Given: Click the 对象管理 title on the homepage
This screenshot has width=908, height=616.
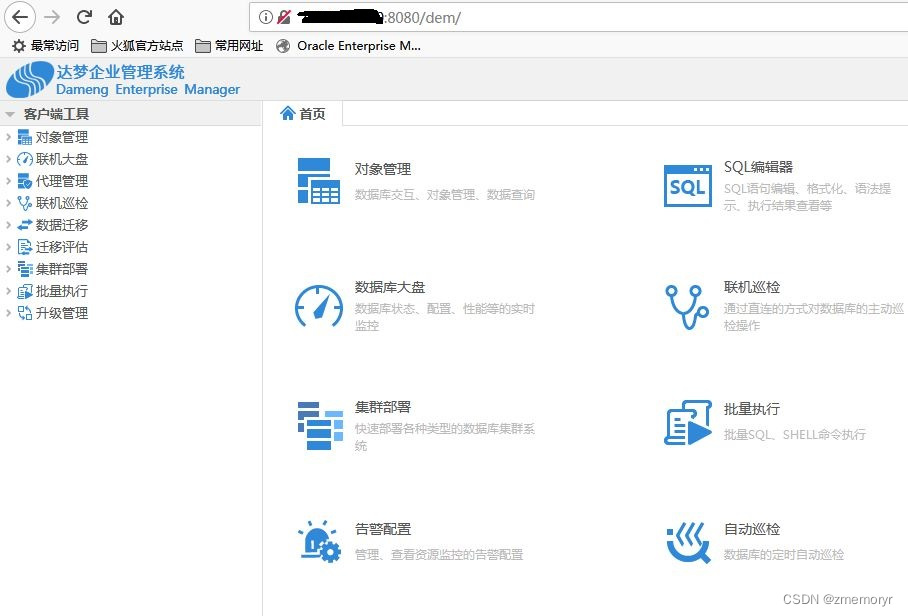Looking at the screenshot, I should pos(383,169).
